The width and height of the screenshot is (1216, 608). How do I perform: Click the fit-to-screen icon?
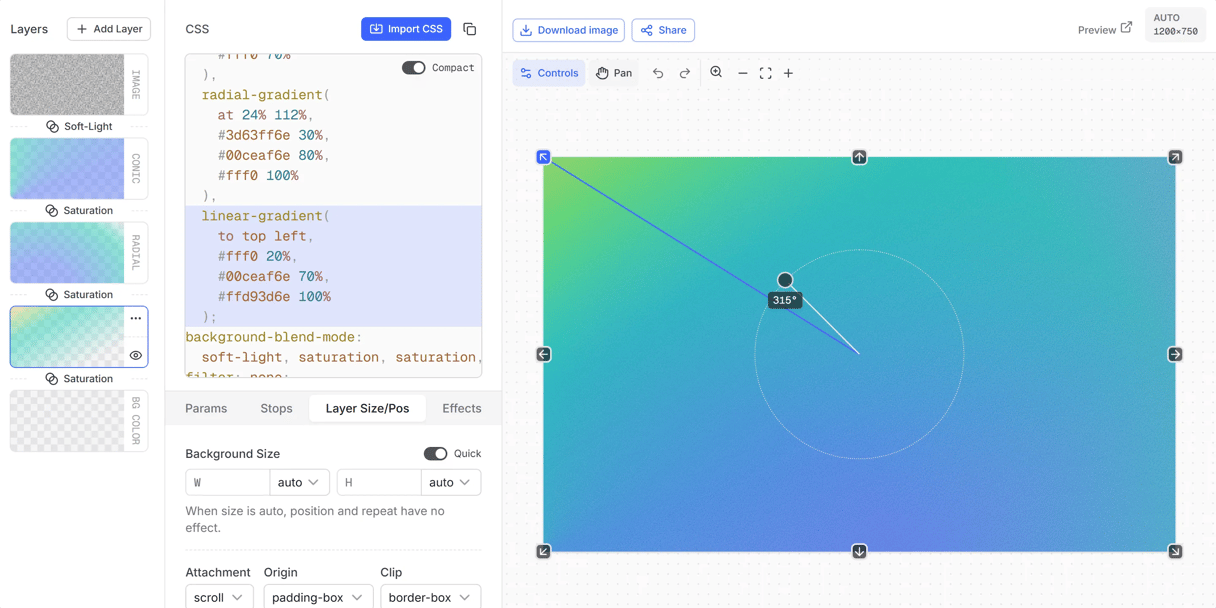point(765,72)
